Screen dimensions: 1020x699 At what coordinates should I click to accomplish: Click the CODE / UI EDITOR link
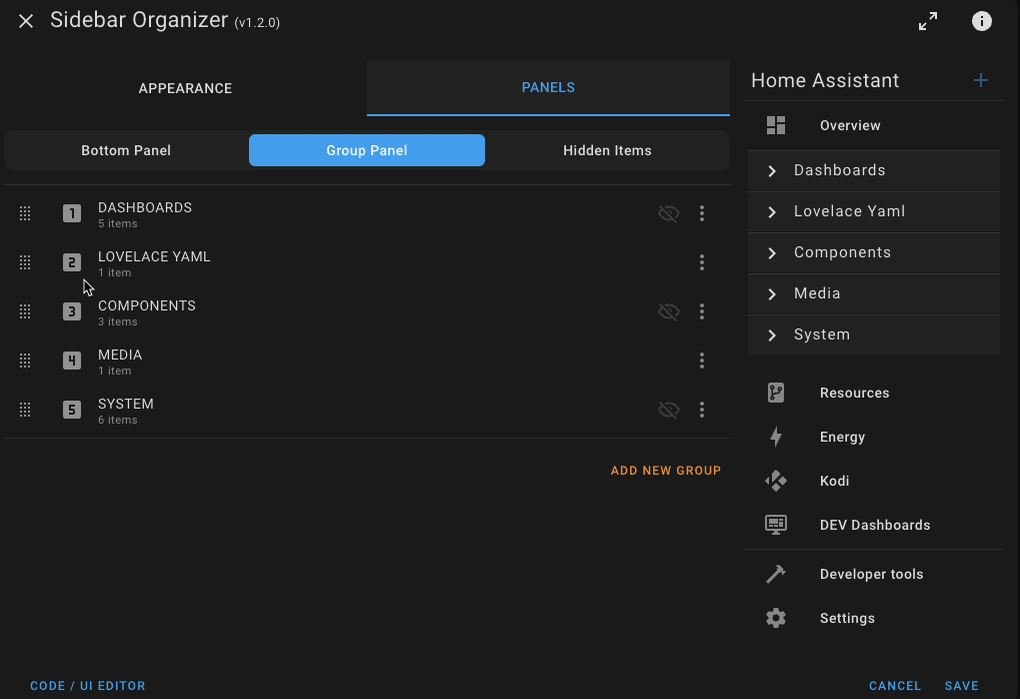click(x=88, y=686)
